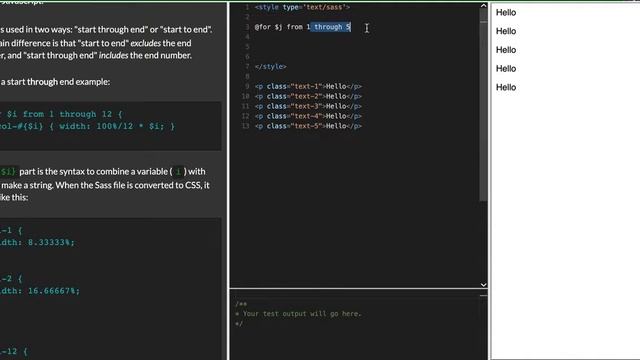Click the '16.66667%;' value in instructions

[x=54, y=291]
